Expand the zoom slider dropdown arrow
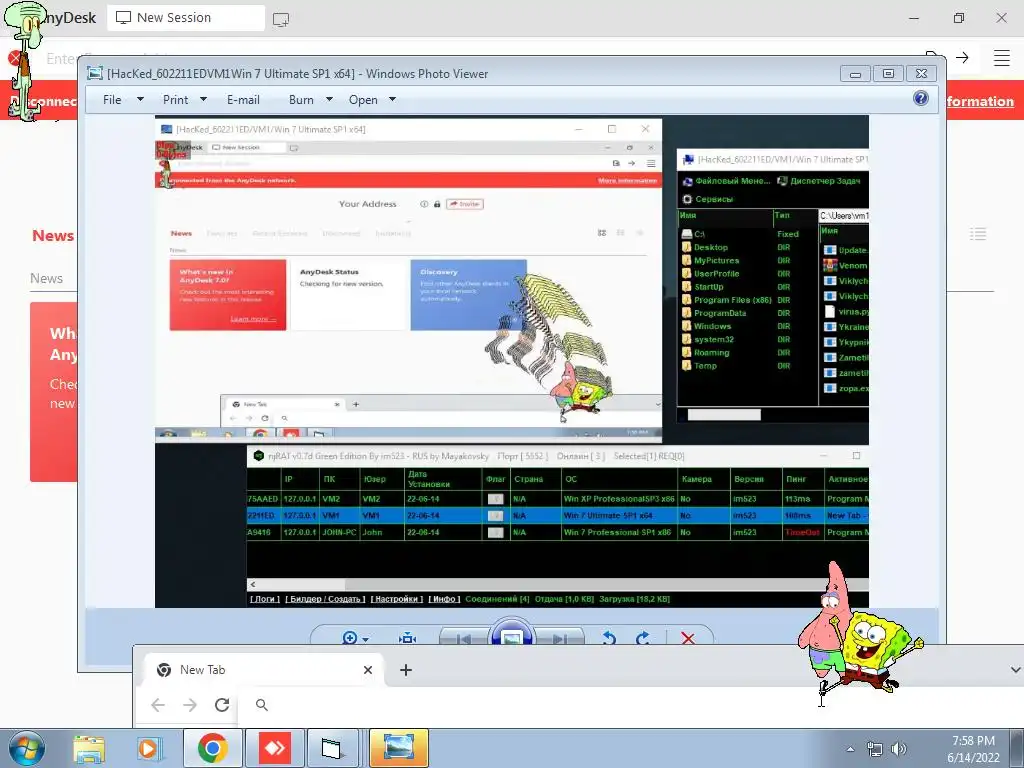Image resolution: width=1024 pixels, height=768 pixels. [366, 639]
